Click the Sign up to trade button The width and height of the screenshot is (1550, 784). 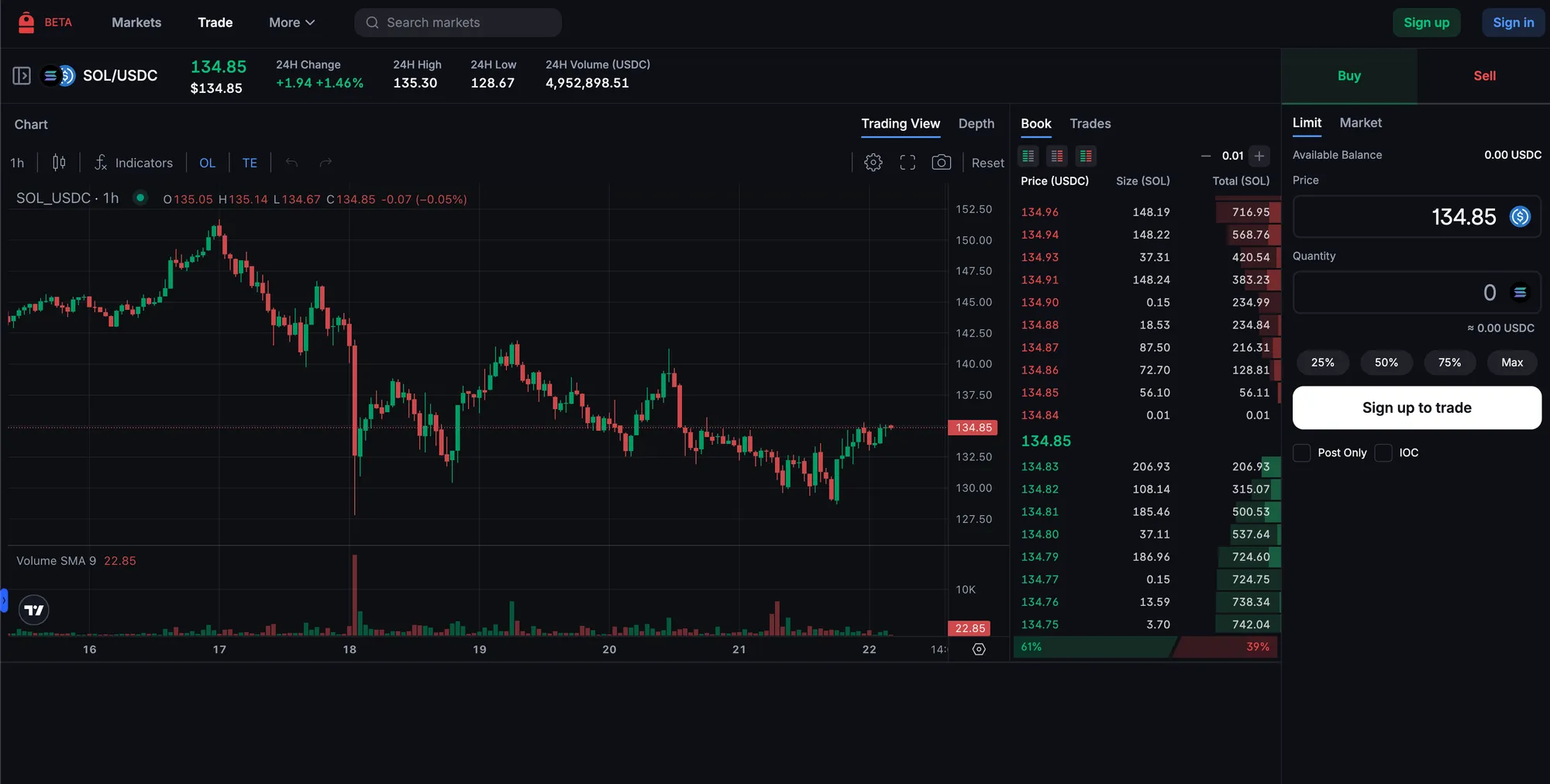[1416, 408]
